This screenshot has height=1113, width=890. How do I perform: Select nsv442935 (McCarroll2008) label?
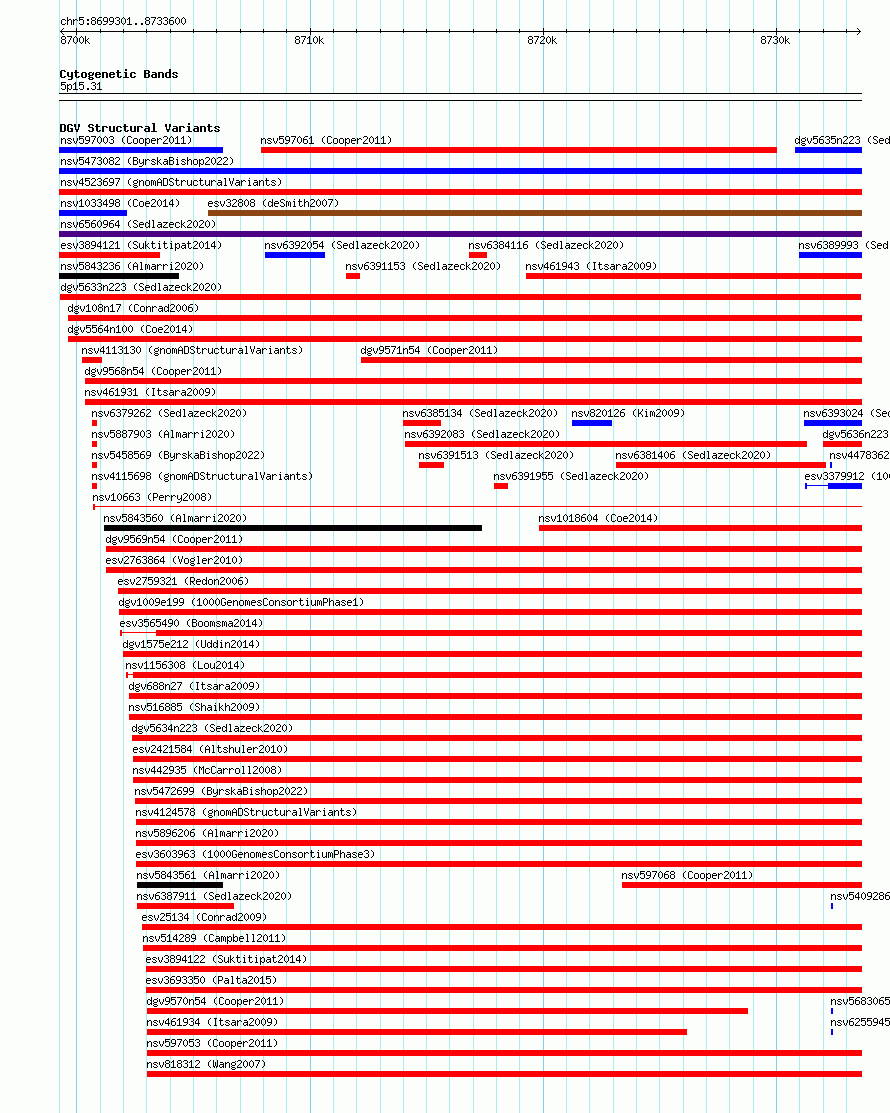pyautogui.click(x=207, y=770)
